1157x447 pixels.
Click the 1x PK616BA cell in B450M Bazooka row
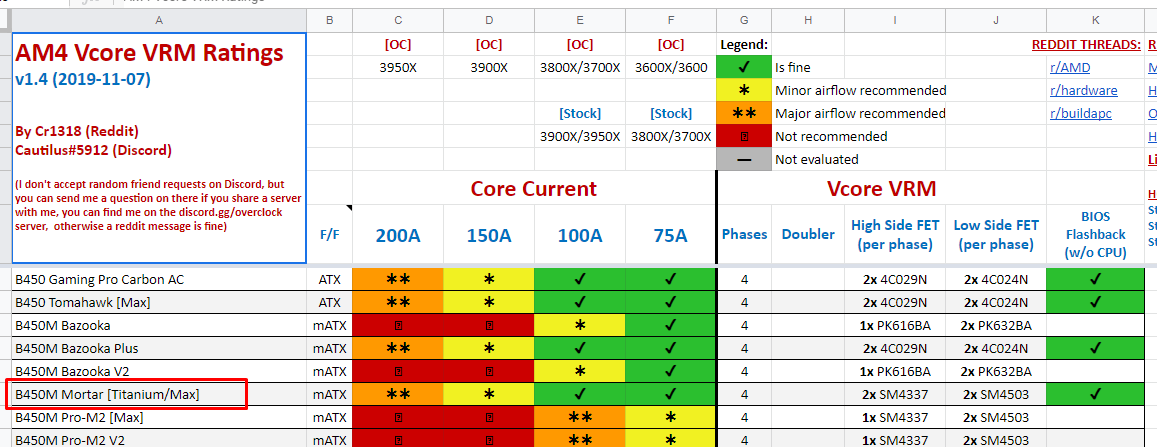point(894,325)
